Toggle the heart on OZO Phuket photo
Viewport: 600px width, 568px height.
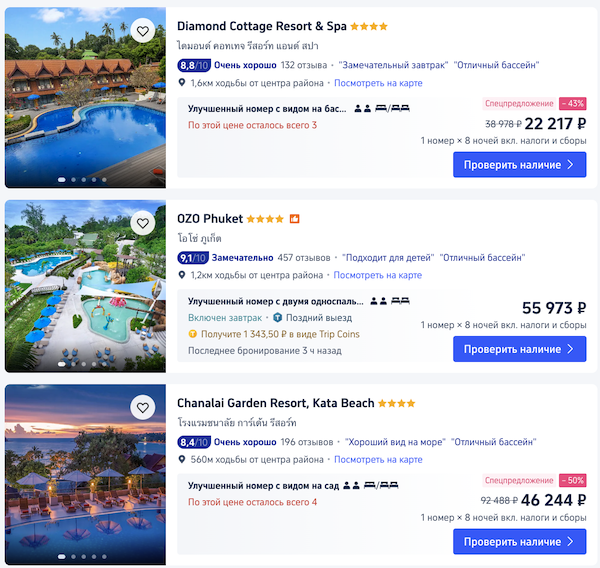click(x=143, y=223)
